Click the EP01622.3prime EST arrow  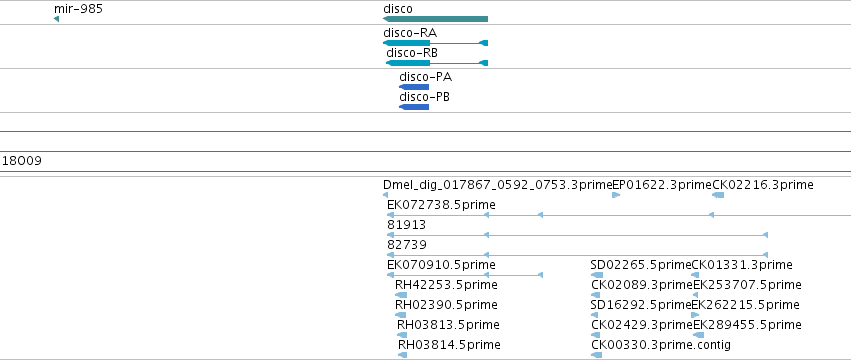616,195
